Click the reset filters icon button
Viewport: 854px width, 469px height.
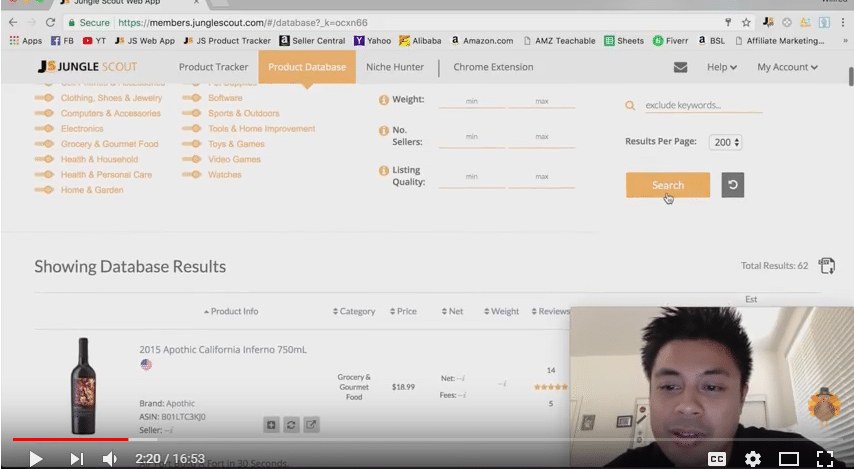click(732, 185)
